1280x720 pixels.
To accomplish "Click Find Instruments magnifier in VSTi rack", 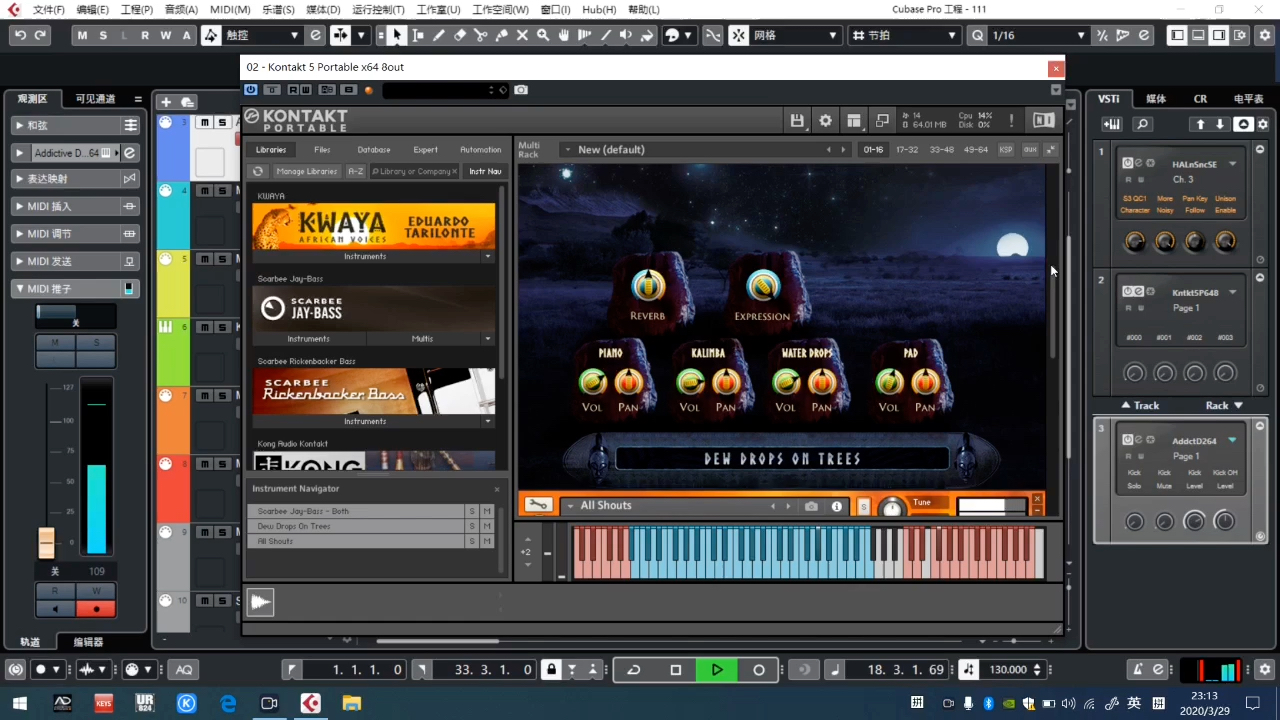I will point(1143,124).
